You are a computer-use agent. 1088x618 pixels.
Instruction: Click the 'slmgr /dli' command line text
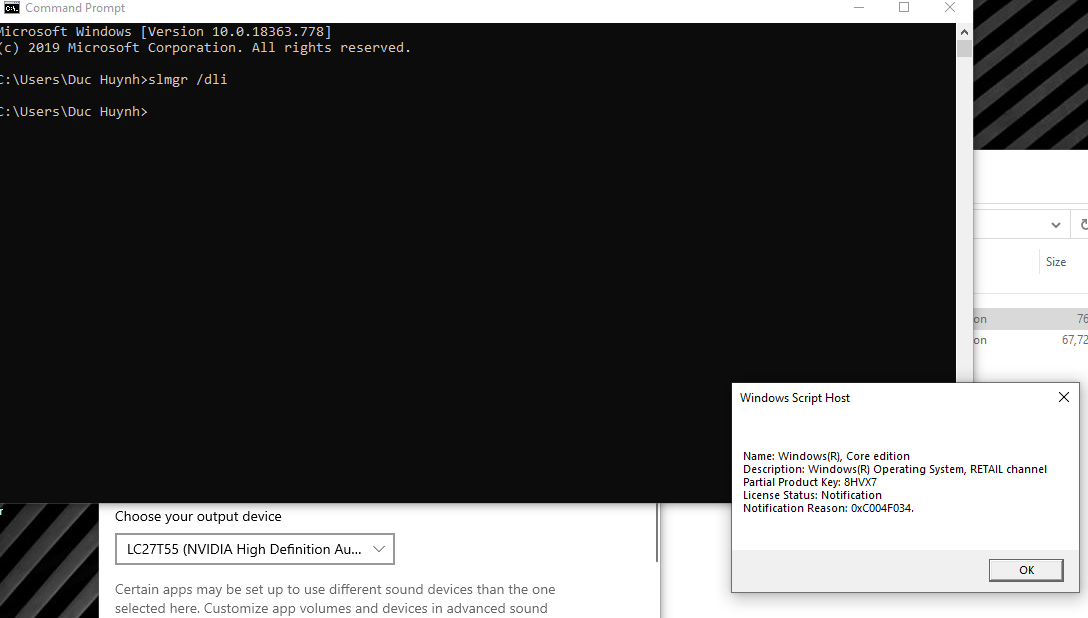coord(188,79)
